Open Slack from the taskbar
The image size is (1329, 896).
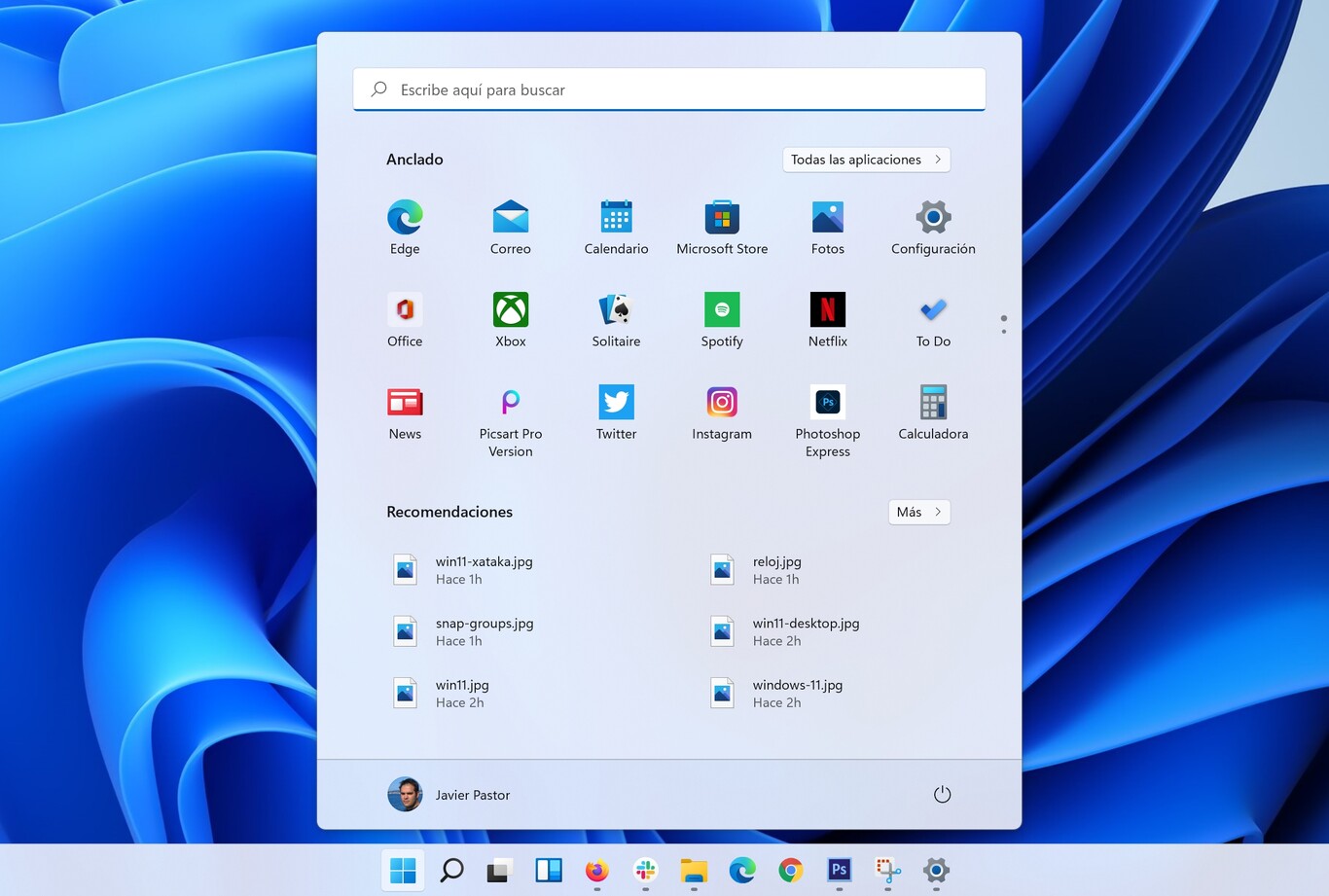coord(645,871)
